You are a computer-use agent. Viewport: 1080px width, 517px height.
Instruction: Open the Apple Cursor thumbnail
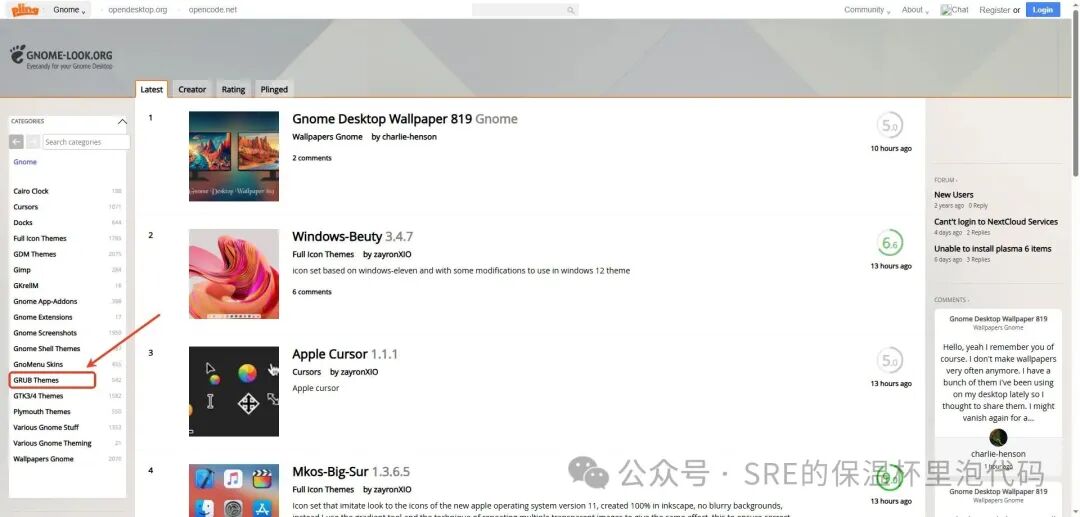[x=234, y=391]
